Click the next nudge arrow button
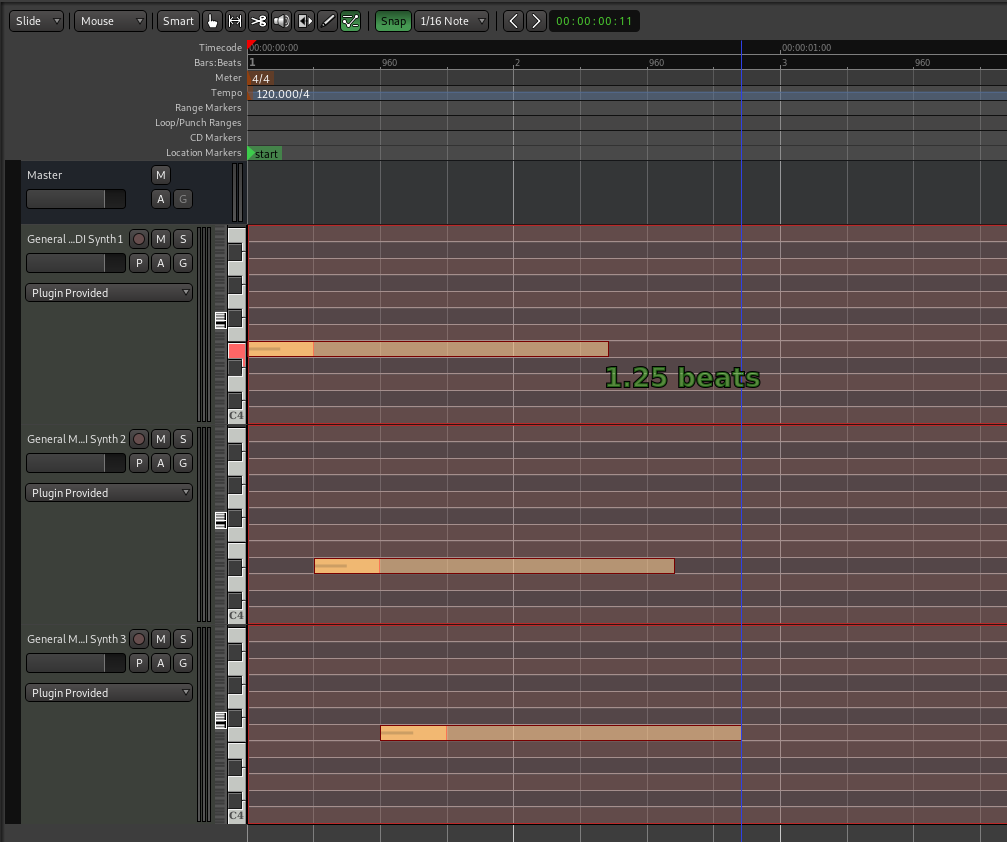This screenshot has width=1007, height=842. click(x=536, y=21)
